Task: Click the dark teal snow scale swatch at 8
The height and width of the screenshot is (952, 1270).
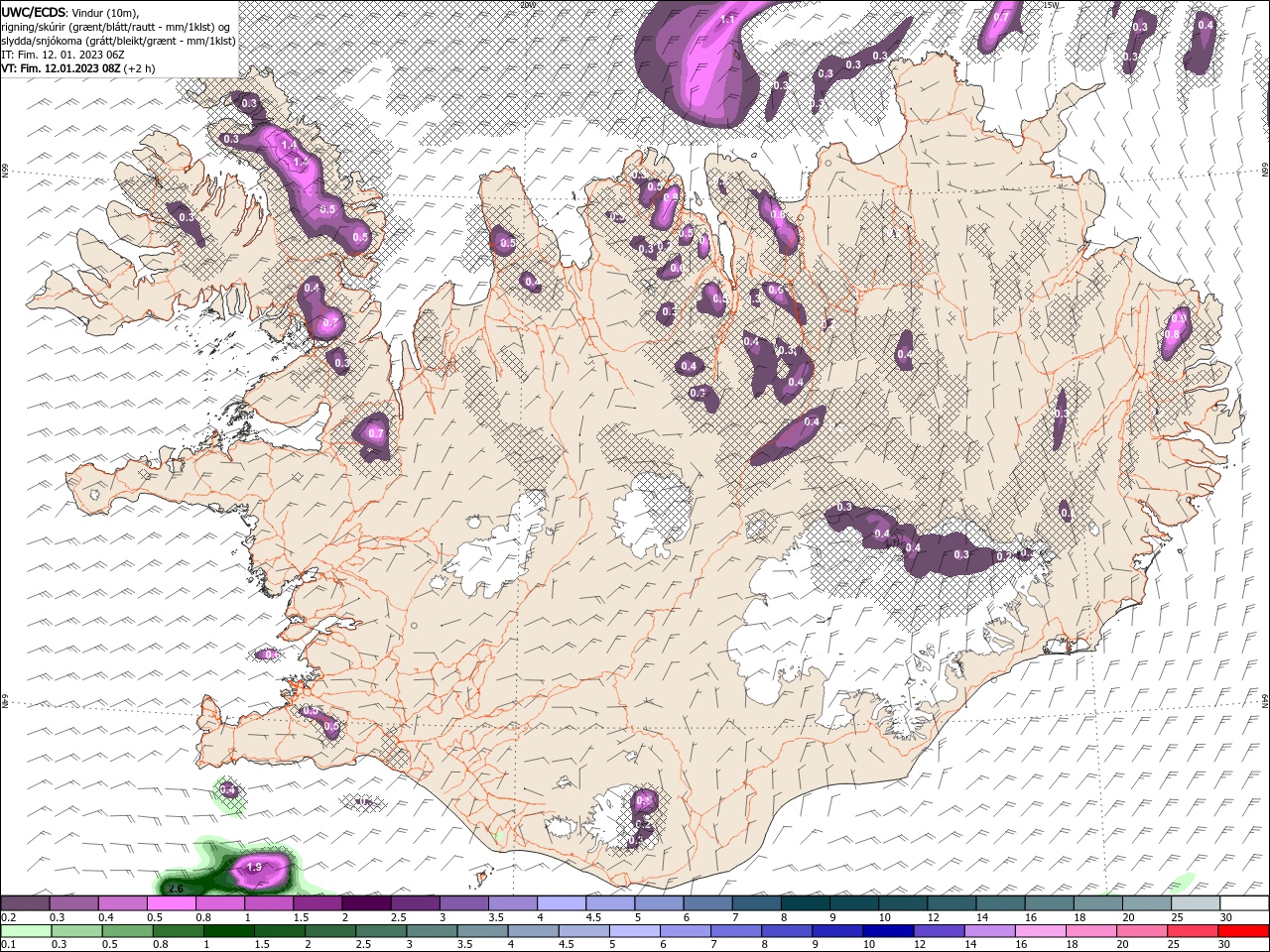Action: pos(805,903)
